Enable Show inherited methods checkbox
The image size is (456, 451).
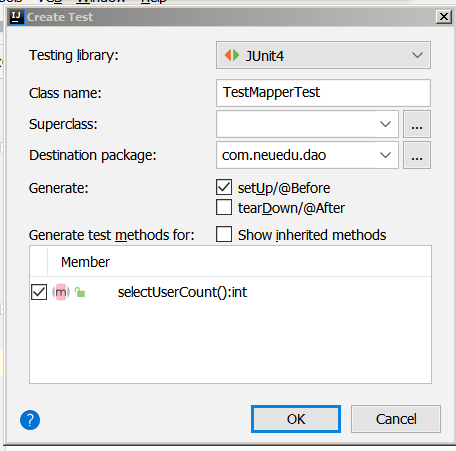pyautogui.click(x=224, y=234)
